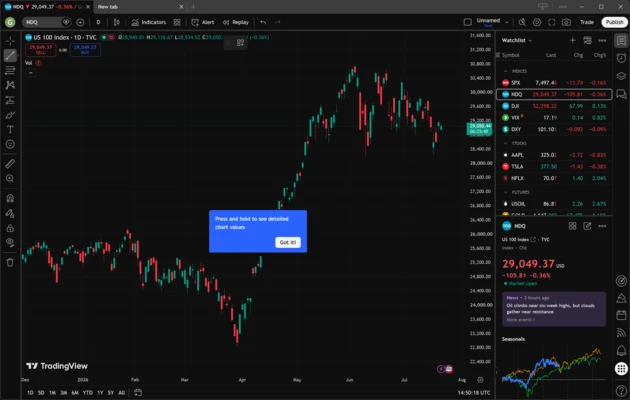Add a symbol to the watchlist

point(573,40)
